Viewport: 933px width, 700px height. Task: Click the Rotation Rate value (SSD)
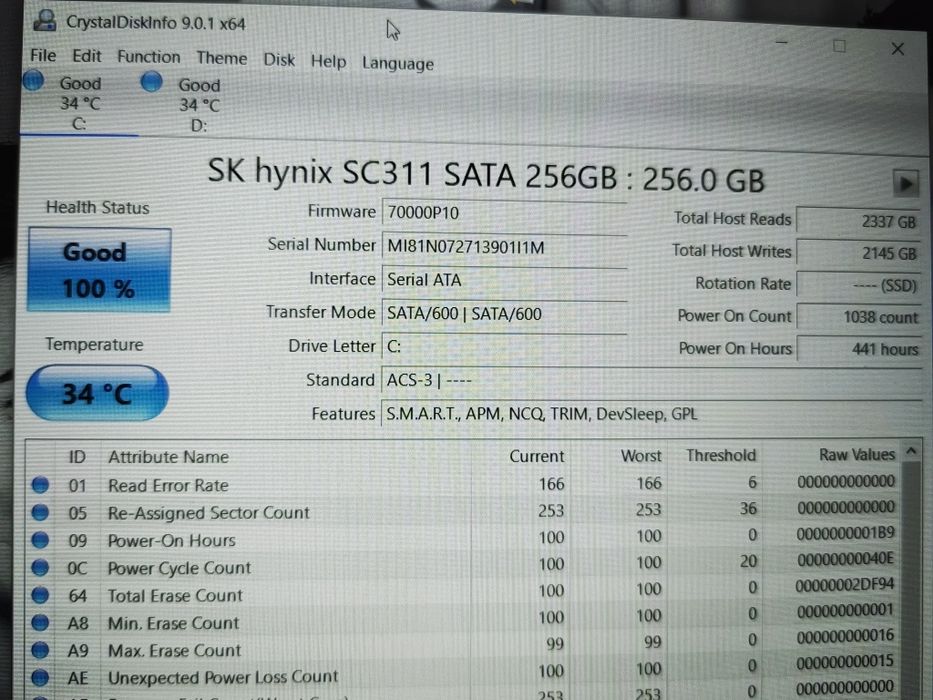click(859, 286)
